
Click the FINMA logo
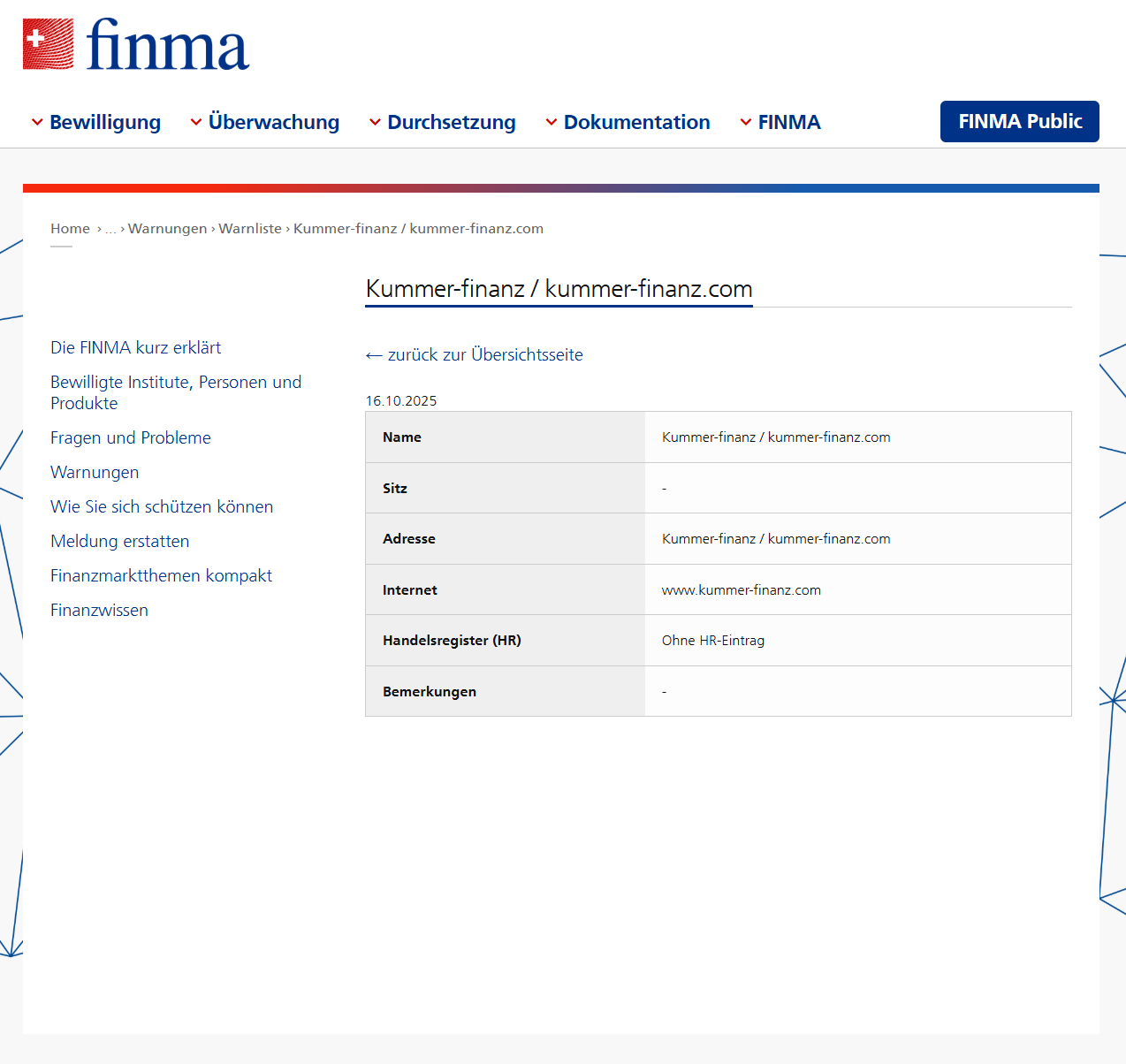tap(136, 44)
